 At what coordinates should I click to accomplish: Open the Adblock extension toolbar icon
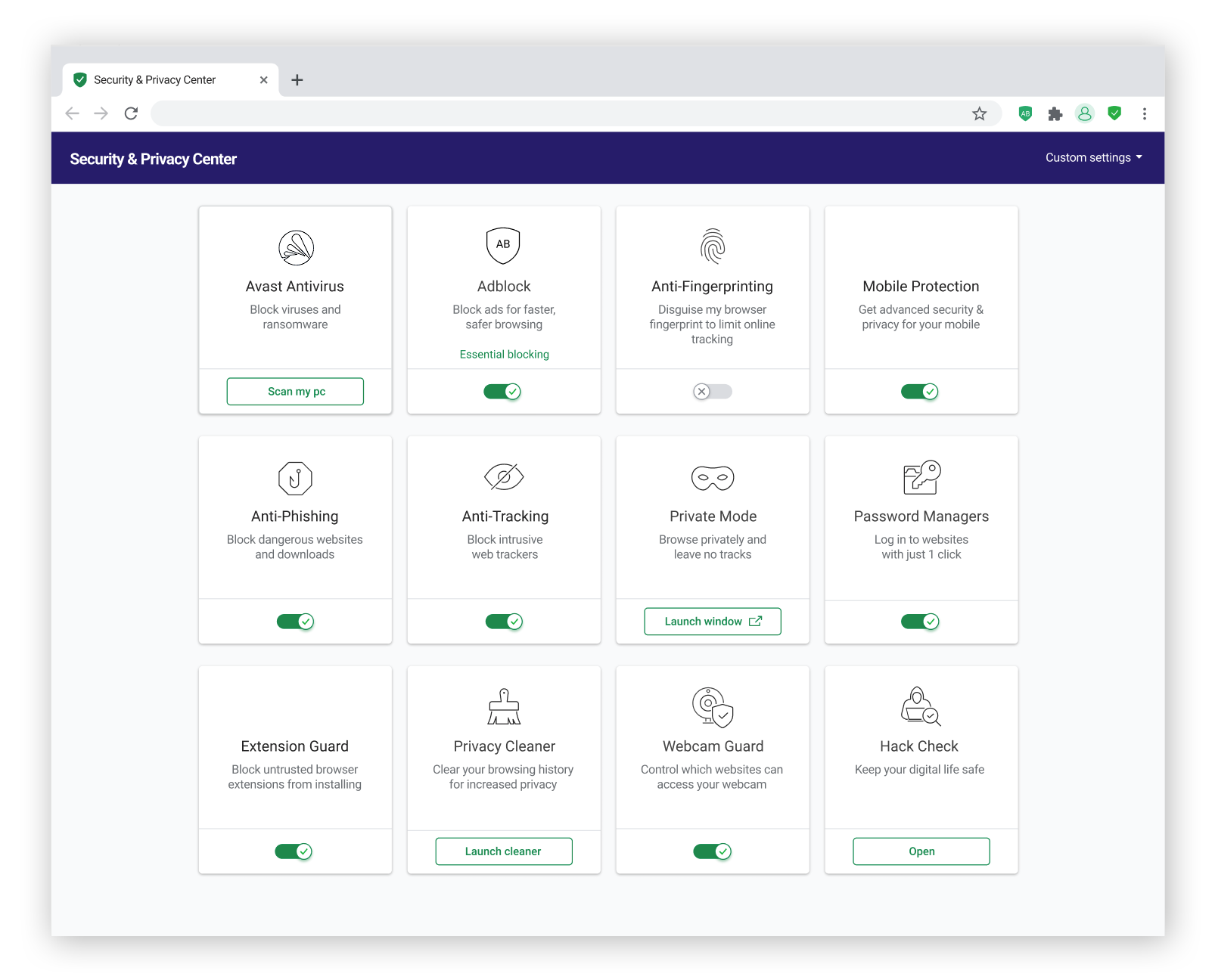point(1025,113)
